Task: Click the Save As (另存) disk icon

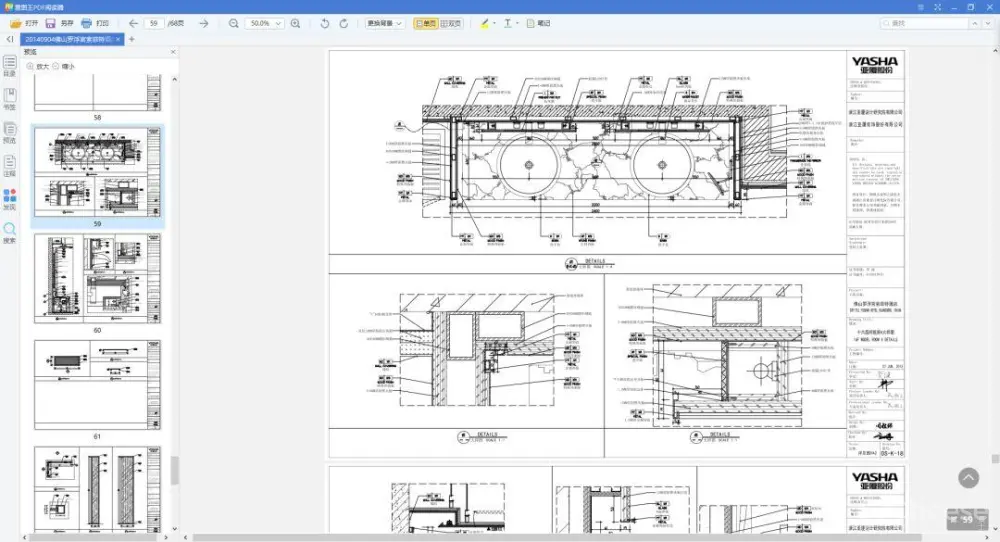Action: click(50, 22)
